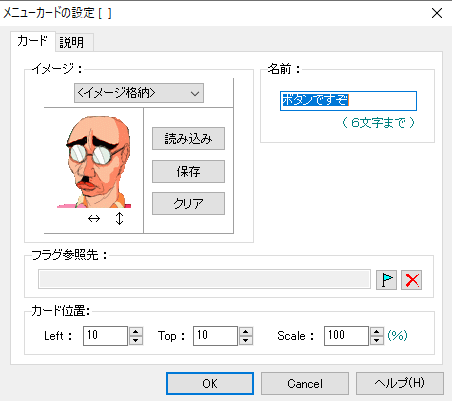This screenshot has height=401, width=452.
Task: Click the flag reference picker icon
Action: pos(386,280)
